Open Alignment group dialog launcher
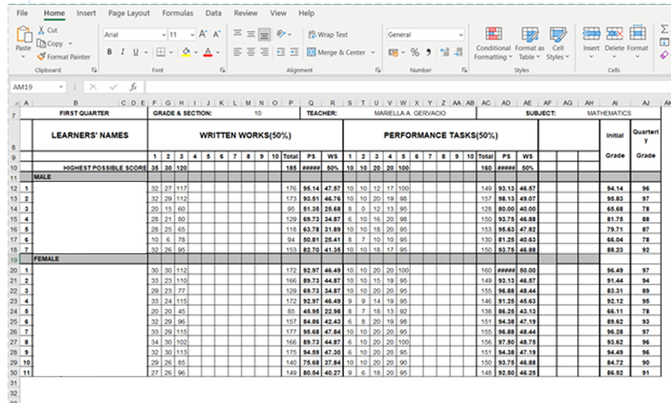Viewport: 671px width, 403px height. coord(378,70)
